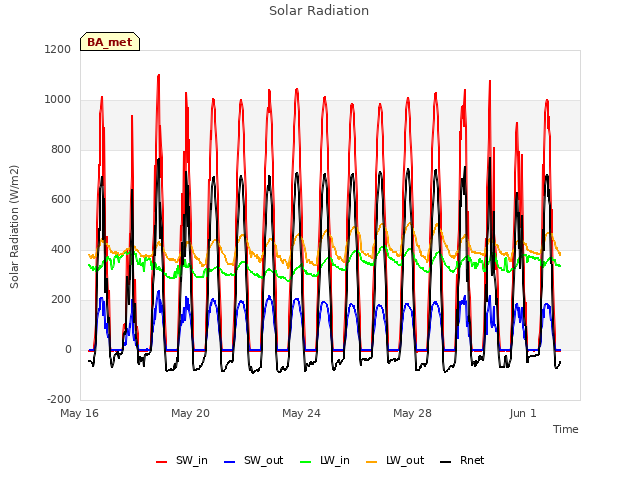
Task: Click the Time axis label
Action: tap(566, 429)
